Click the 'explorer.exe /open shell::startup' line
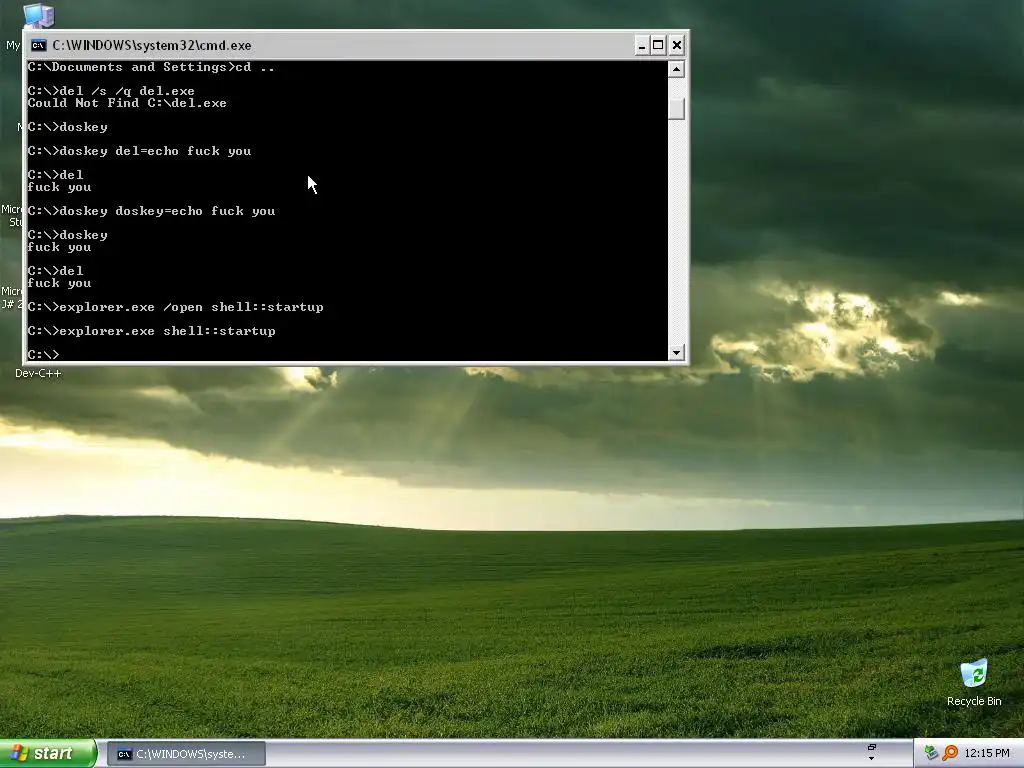This screenshot has height=768, width=1024. click(176, 307)
